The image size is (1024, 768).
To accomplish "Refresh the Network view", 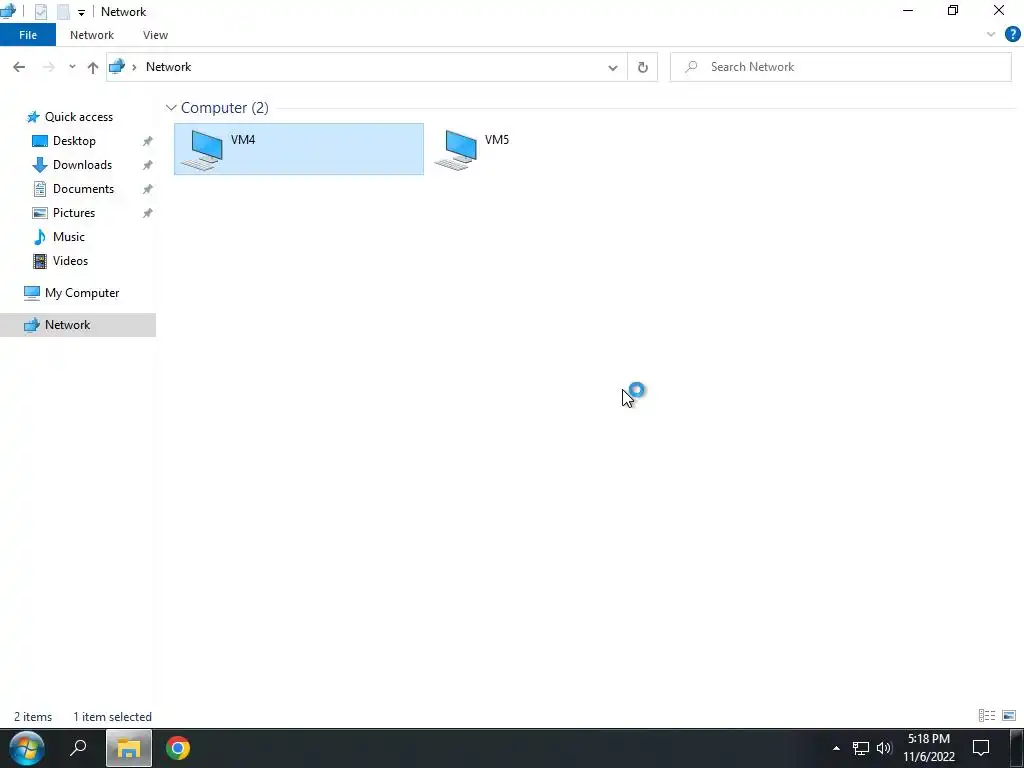I will click(643, 67).
